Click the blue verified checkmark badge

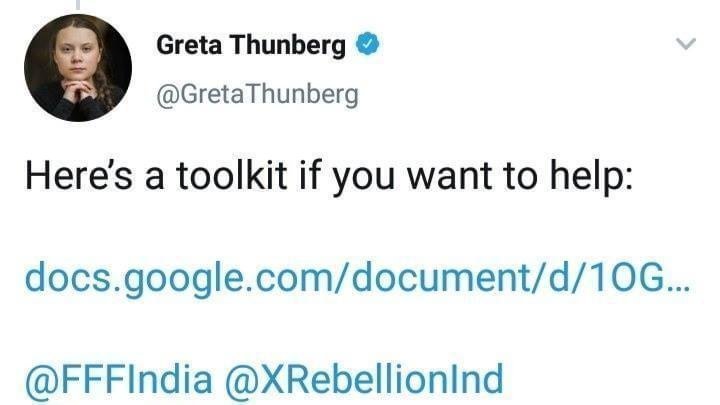[x=368, y=45]
